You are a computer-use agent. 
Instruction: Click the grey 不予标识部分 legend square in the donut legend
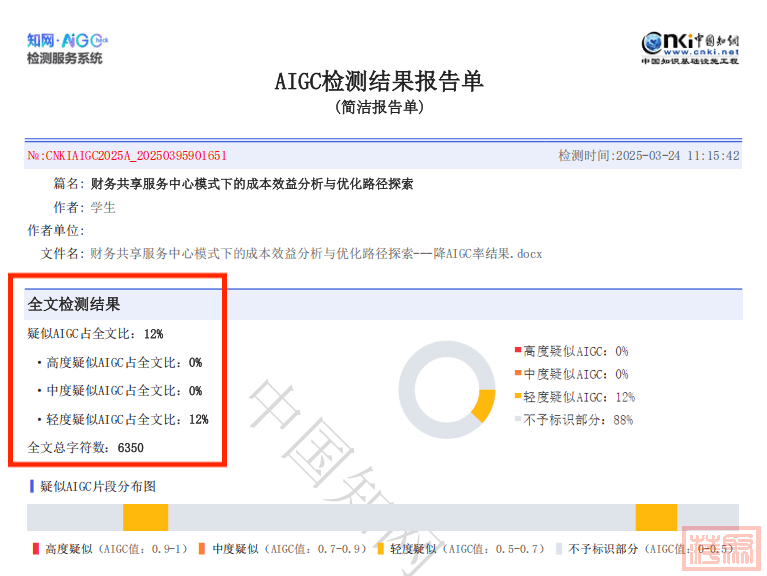[518, 419]
